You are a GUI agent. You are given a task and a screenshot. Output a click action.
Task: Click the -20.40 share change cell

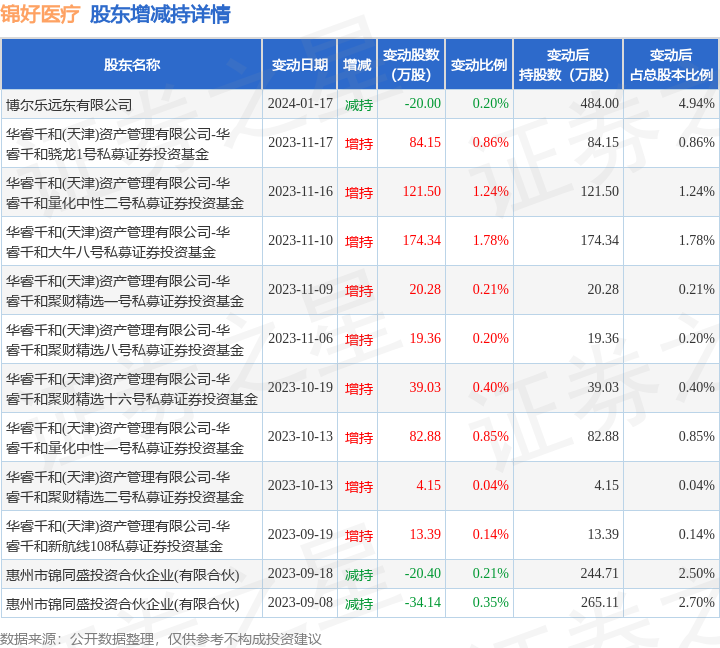pyautogui.click(x=422, y=575)
